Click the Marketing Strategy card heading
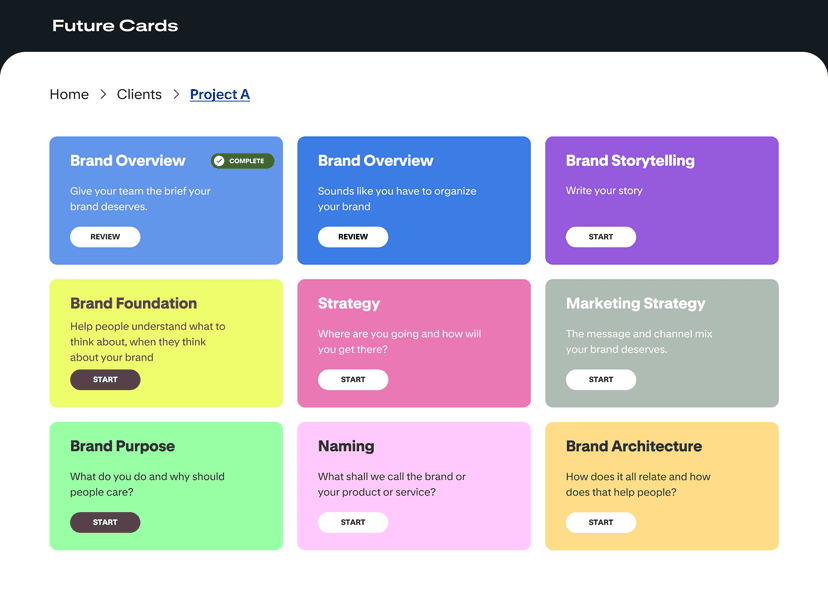The image size is (828, 589). tap(635, 303)
